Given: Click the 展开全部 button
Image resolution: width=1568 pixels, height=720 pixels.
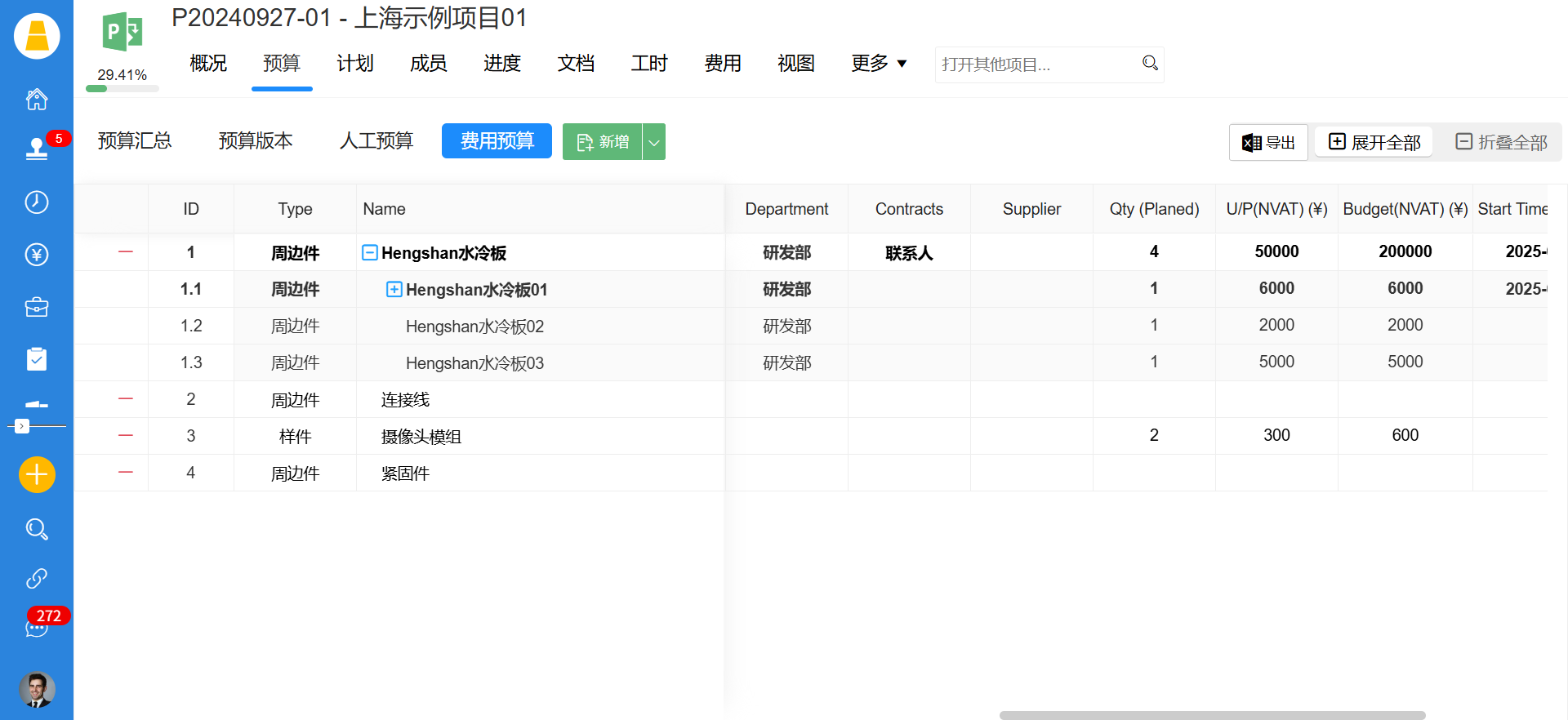Looking at the screenshot, I should pyautogui.click(x=1374, y=142).
